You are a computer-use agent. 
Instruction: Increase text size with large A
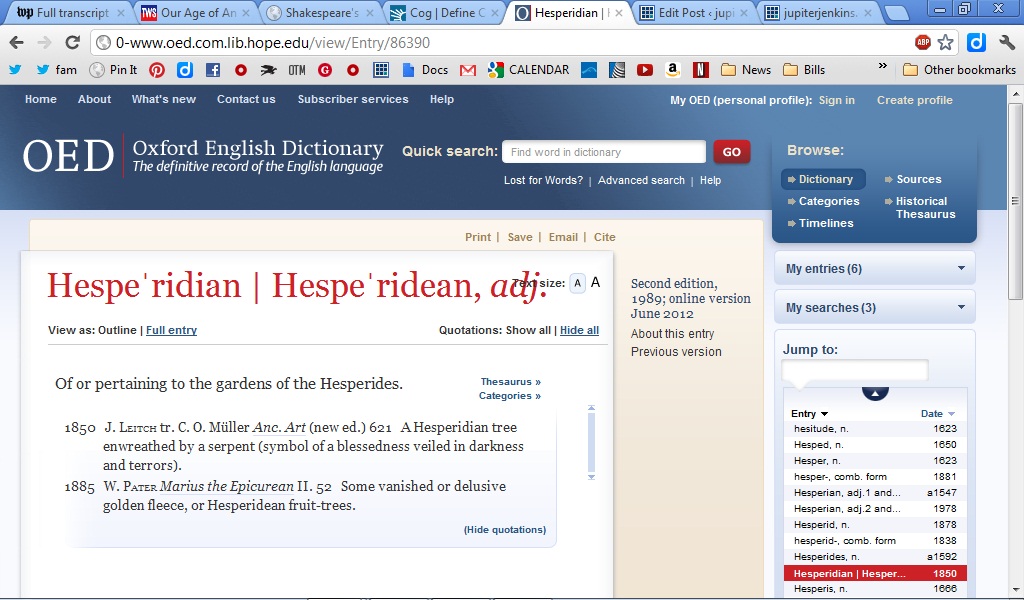pos(595,283)
